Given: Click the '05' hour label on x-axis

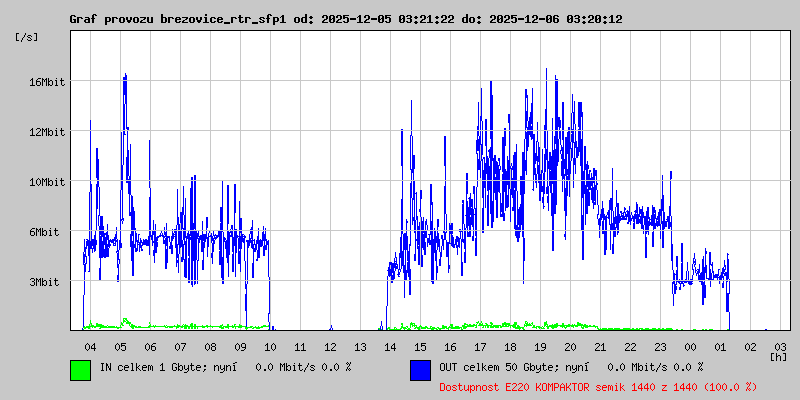Looking at the screenshot, I should 120,347.
